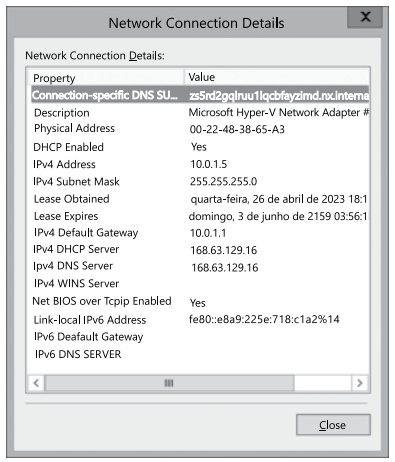Click the horizontal scrollbar right arrow
The image size is (395, 462).
tap(360, 383)
